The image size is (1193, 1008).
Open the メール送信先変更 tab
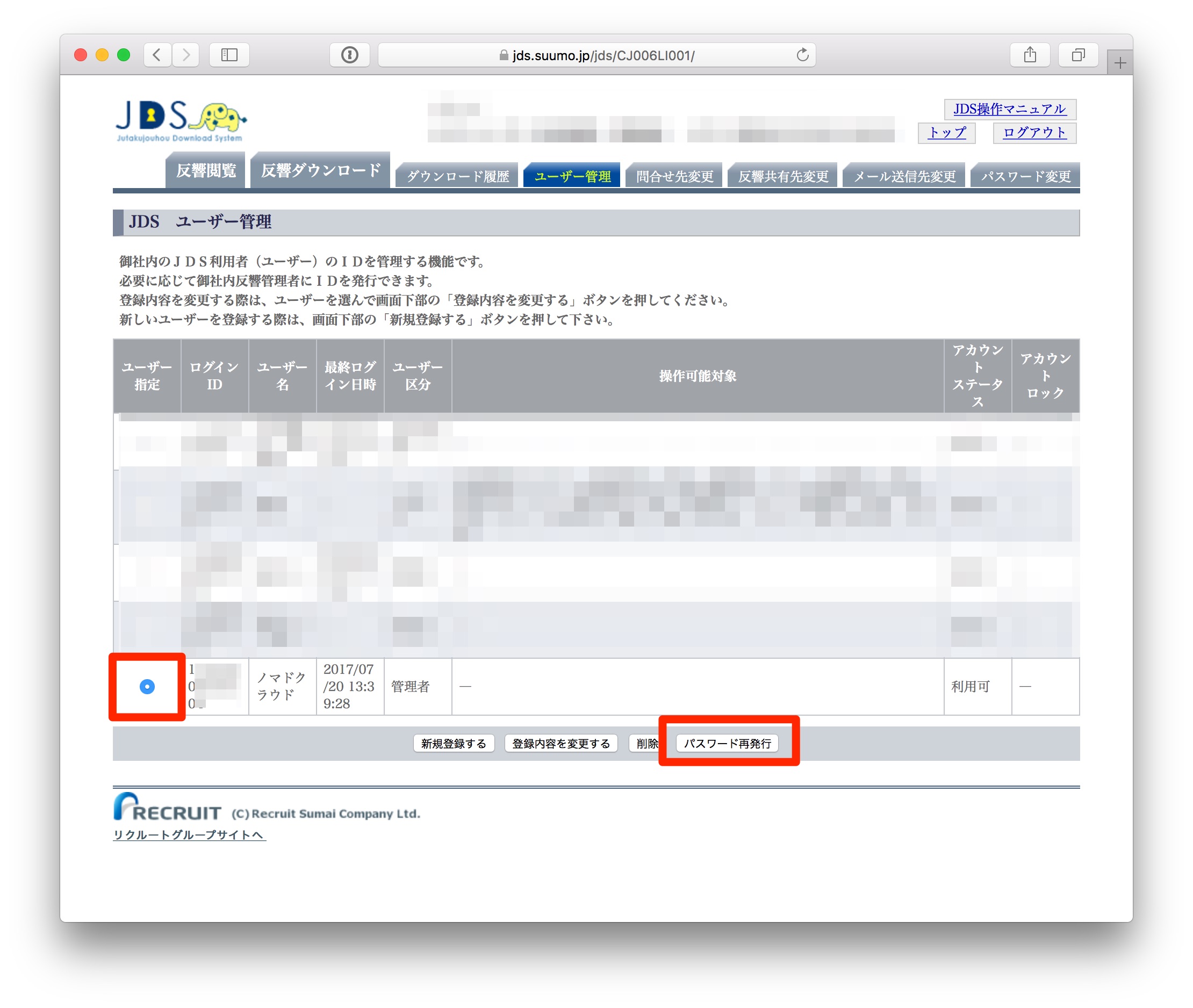tap(904, 176)
